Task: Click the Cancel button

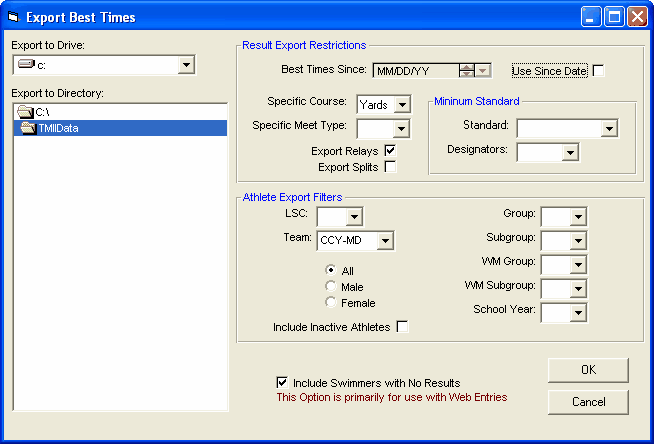Action: [x=588, y=402]
